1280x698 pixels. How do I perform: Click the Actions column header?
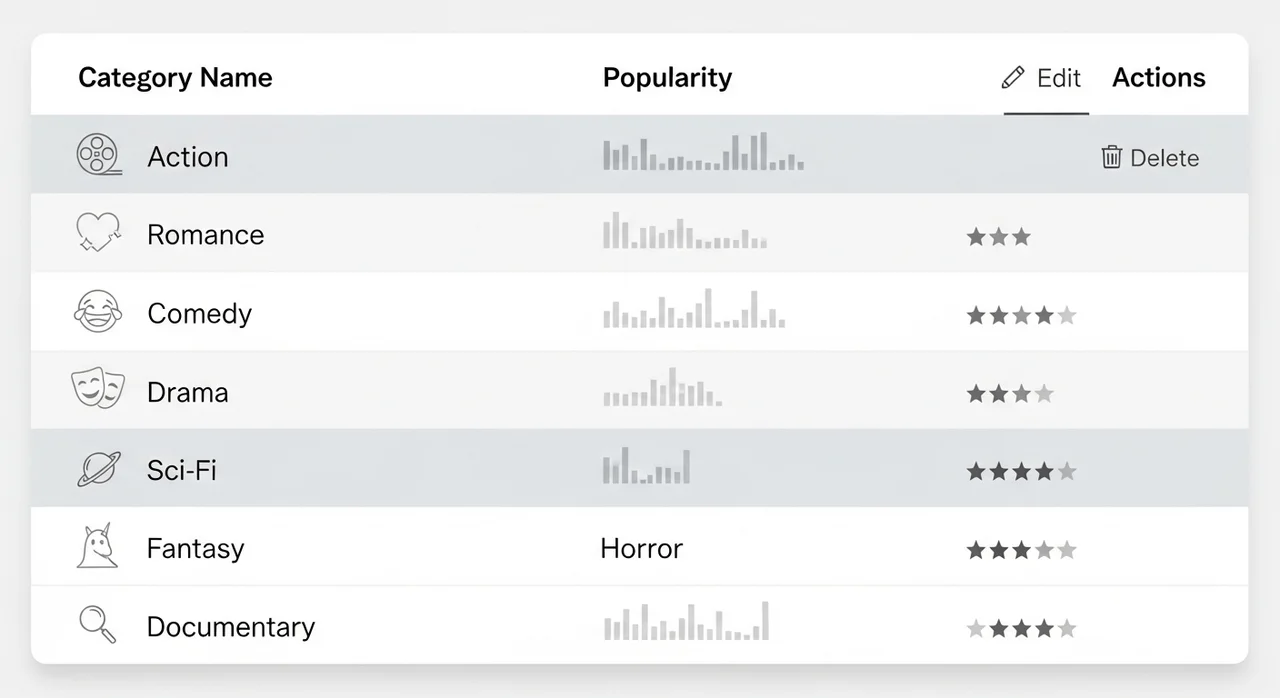(1158, 78)
